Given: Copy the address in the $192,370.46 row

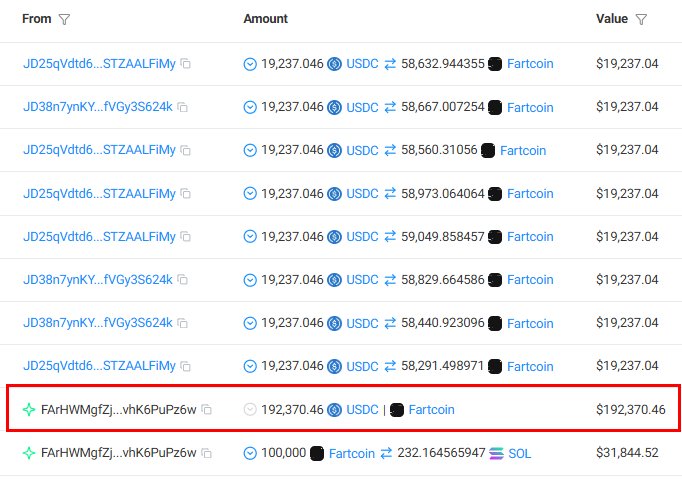Looking at the screenshot, I should pyautogui.click(x=207, y=409).
